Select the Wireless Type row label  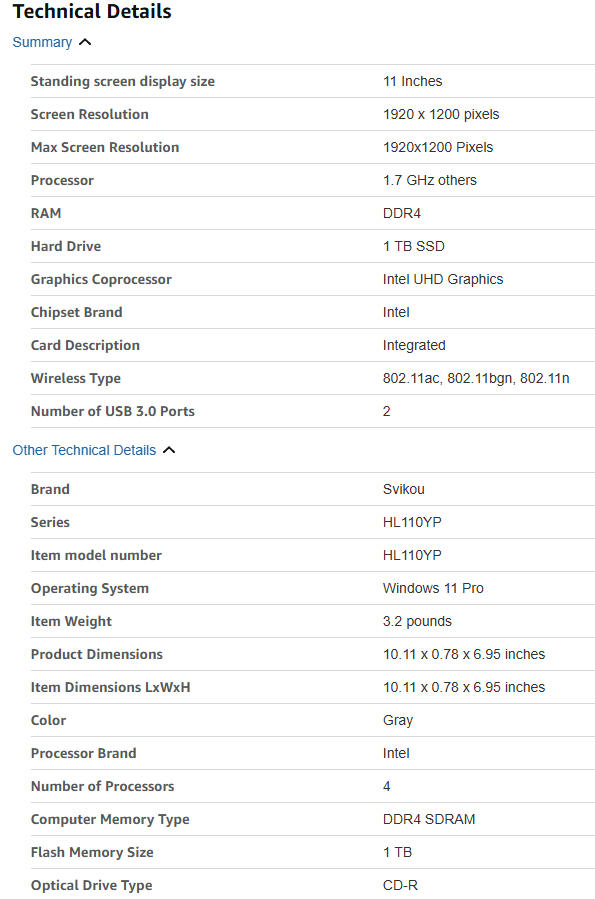76,379
